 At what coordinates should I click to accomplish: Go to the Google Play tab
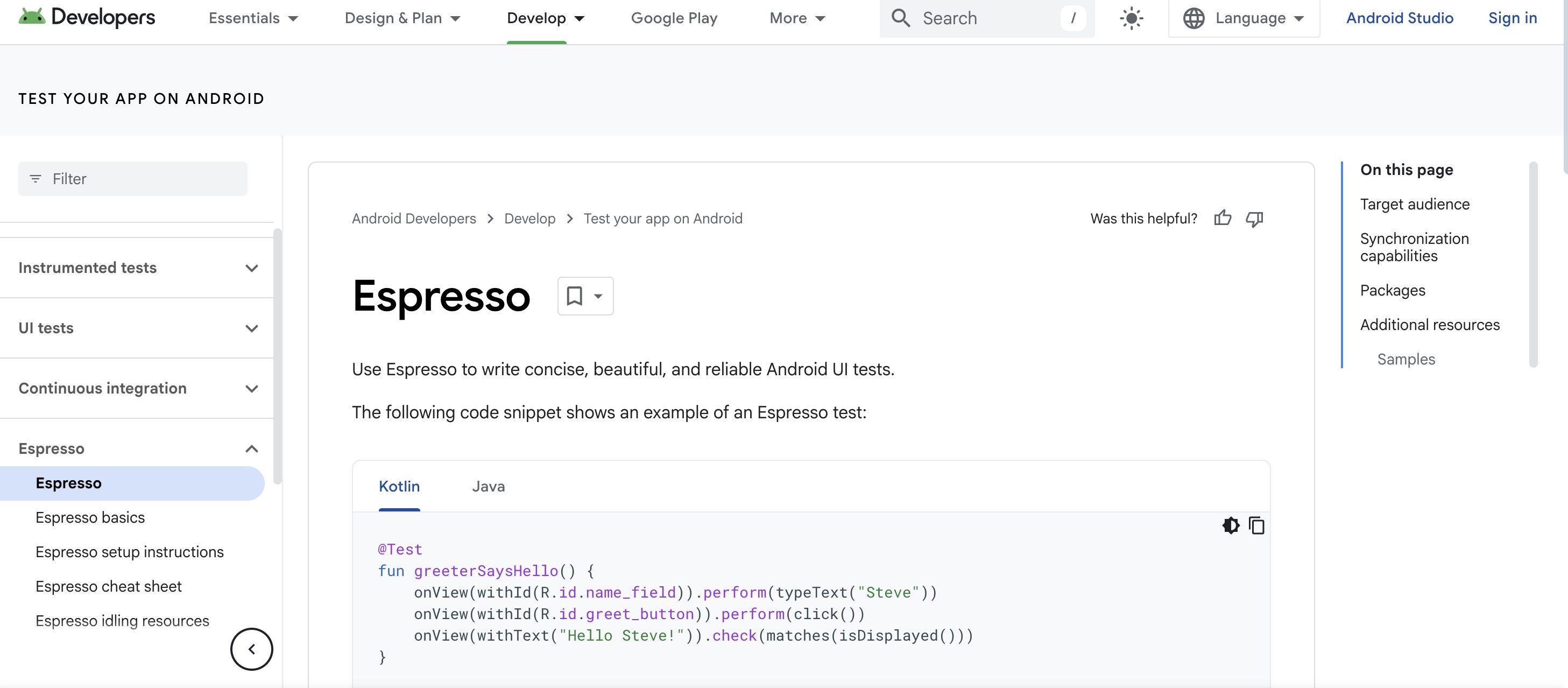click(x=674, y=18)
